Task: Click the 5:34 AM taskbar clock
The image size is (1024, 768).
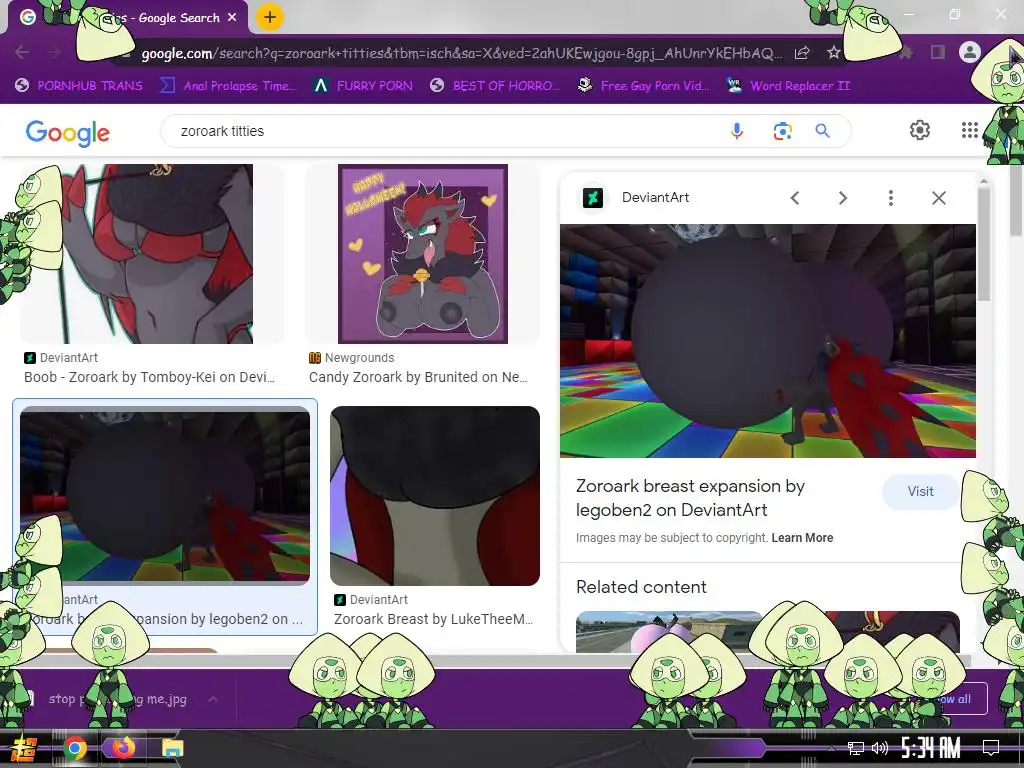Action: (931, 748)
